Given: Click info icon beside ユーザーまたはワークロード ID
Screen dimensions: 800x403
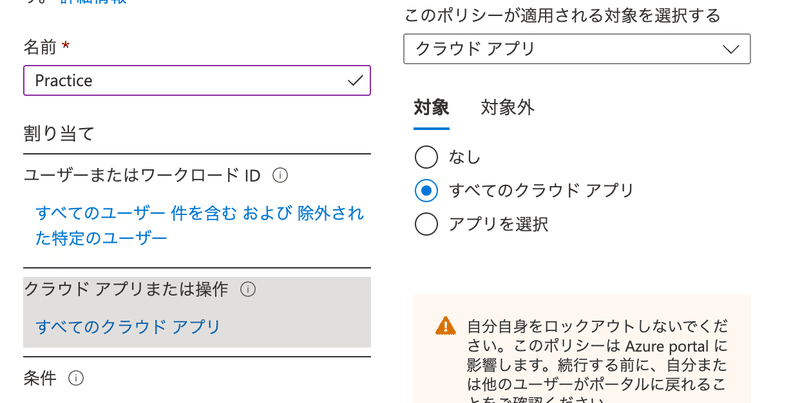Looking at the screenshot, I should click(281, 176).
